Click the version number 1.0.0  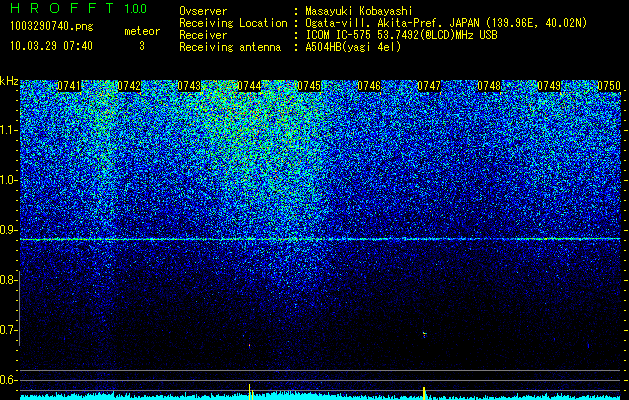(x=136, y=9)
